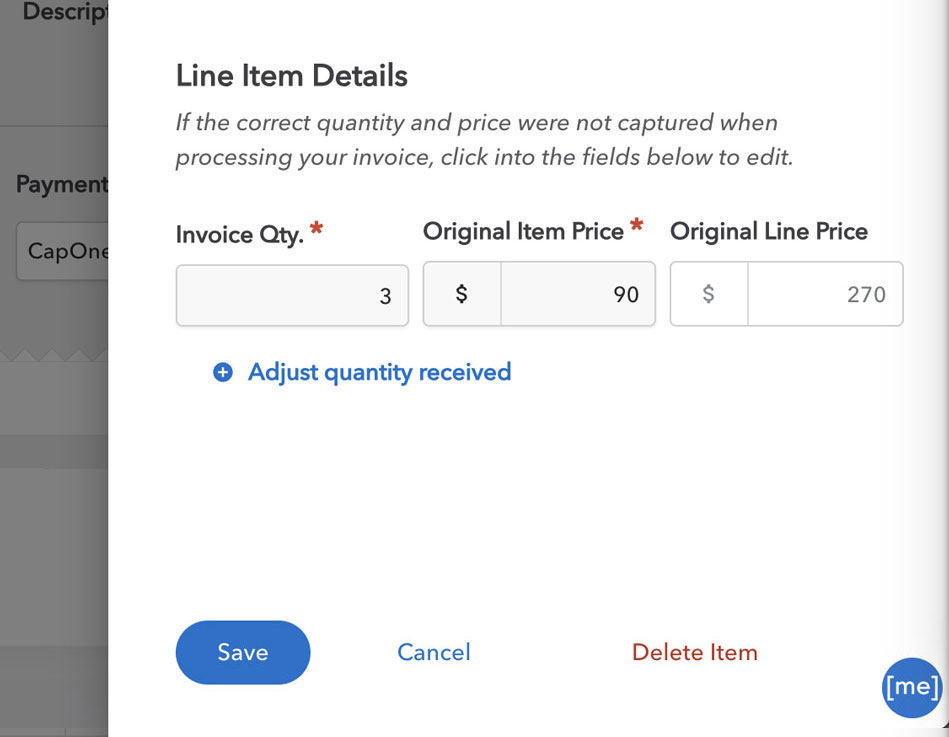Click the dollar sign in Original Line Price
The image size is (949, 737).
709,294
